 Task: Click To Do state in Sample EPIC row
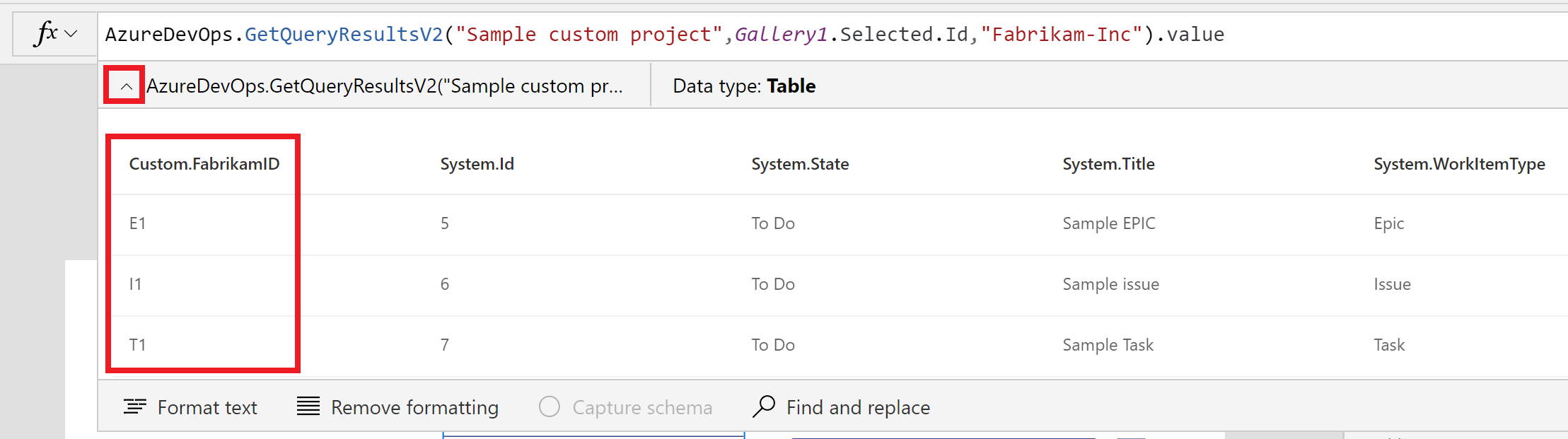point(773,223)
